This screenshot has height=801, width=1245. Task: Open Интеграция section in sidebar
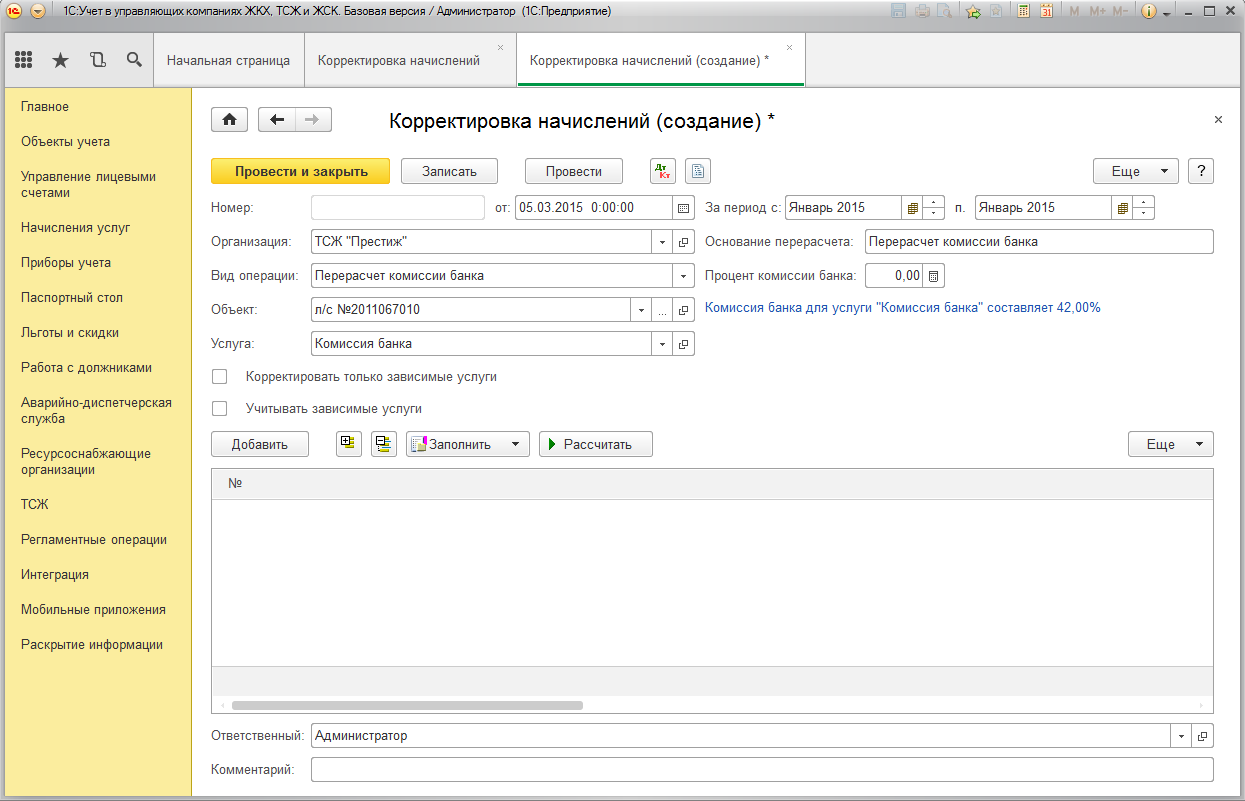point(55,574)
